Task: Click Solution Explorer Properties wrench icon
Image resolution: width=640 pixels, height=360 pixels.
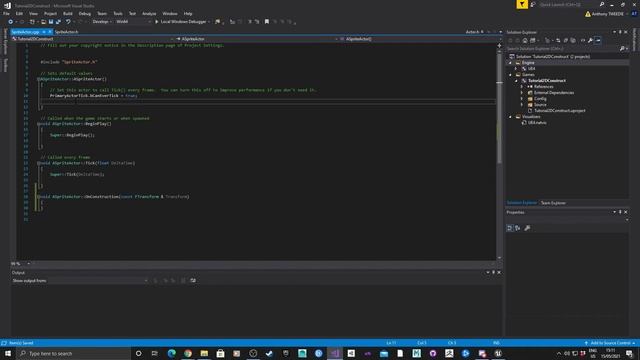Action: tap(590, 40)
